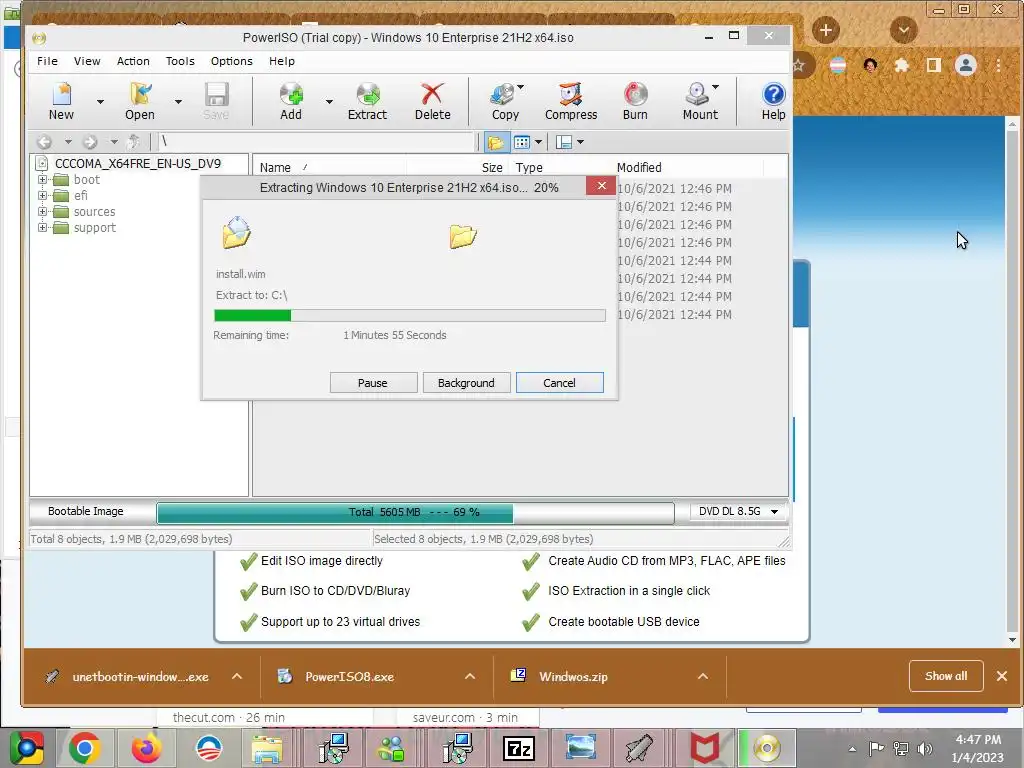Pause the extraction
The image size is (1024, 768).
click(373, 383)
